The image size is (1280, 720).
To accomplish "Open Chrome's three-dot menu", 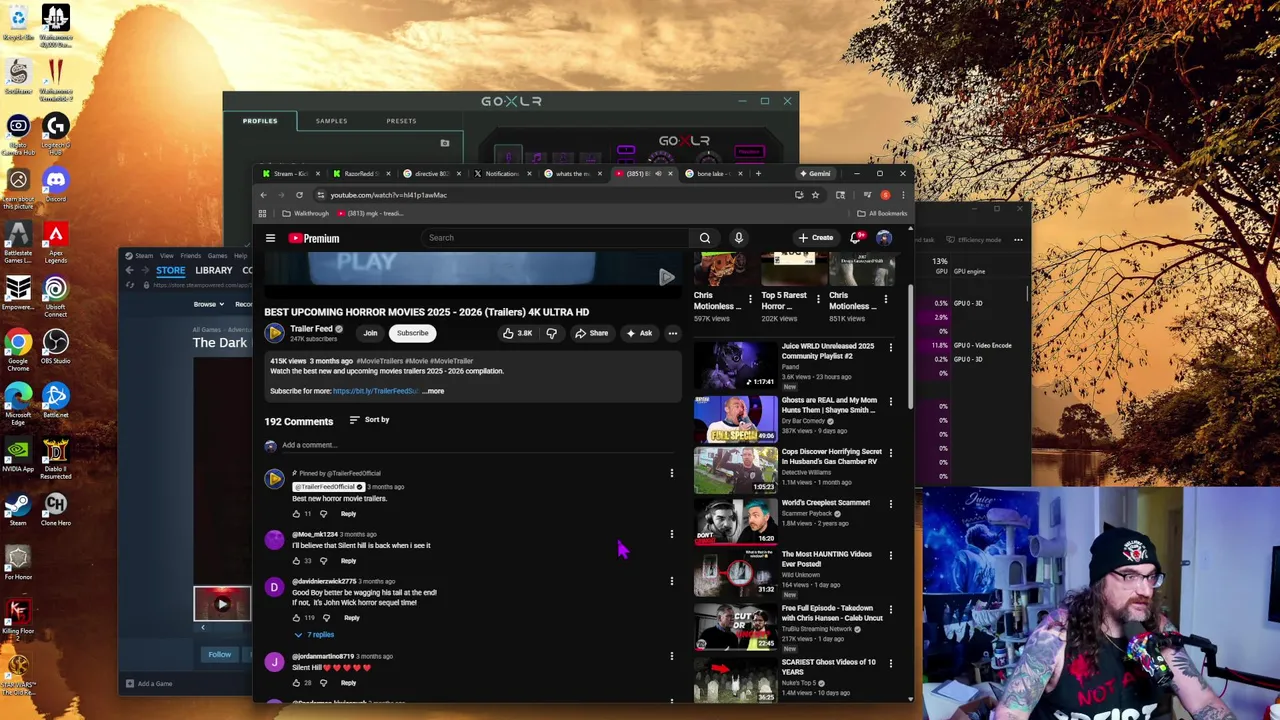I will tap(903, 195).
